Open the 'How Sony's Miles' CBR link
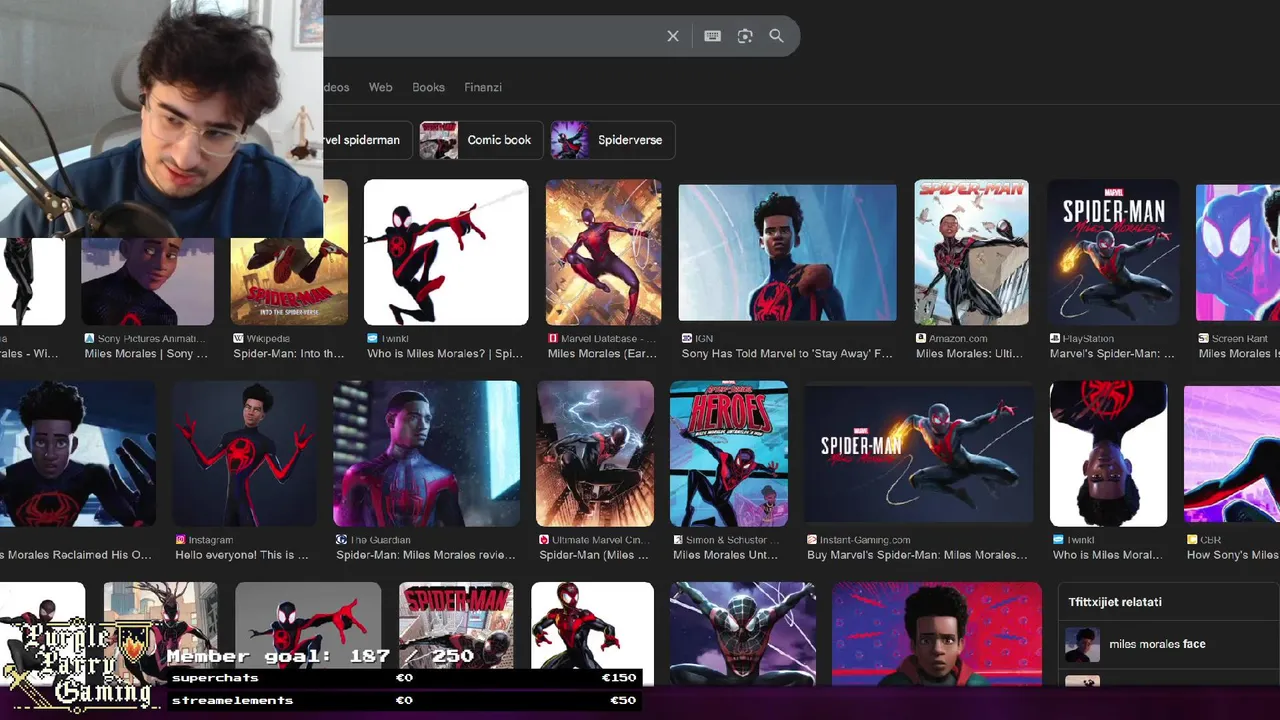The width and height of the screenshot is (1280, 720). 1232,555
